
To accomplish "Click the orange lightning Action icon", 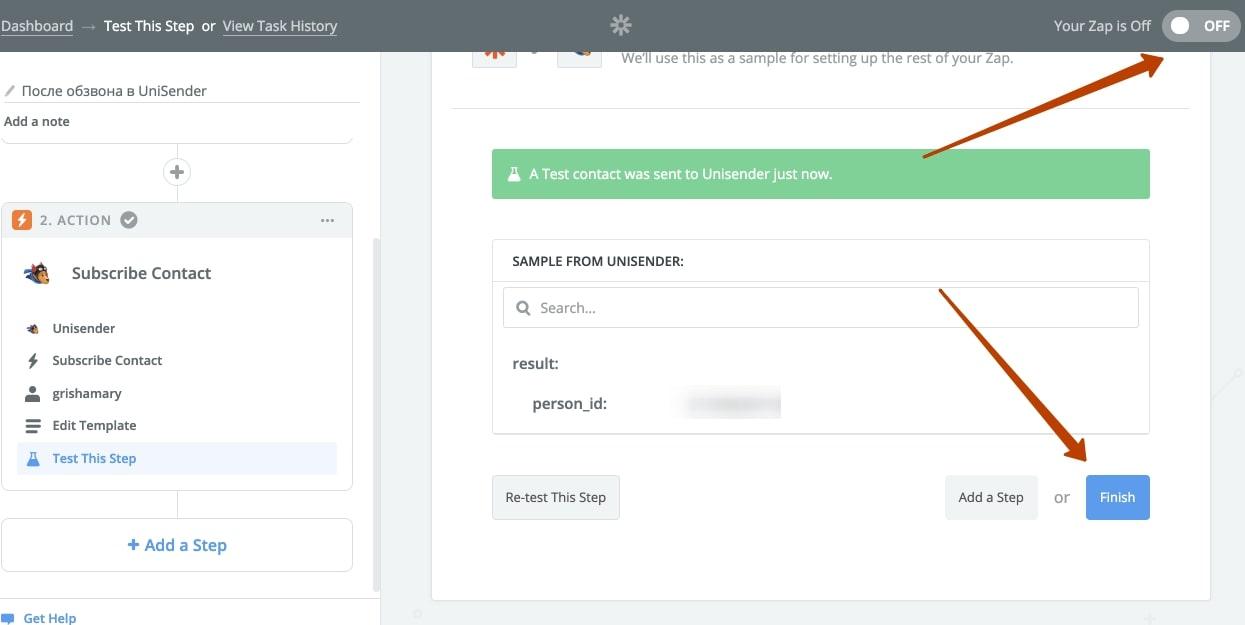I will pyautogui.click(x=22, y=220).
